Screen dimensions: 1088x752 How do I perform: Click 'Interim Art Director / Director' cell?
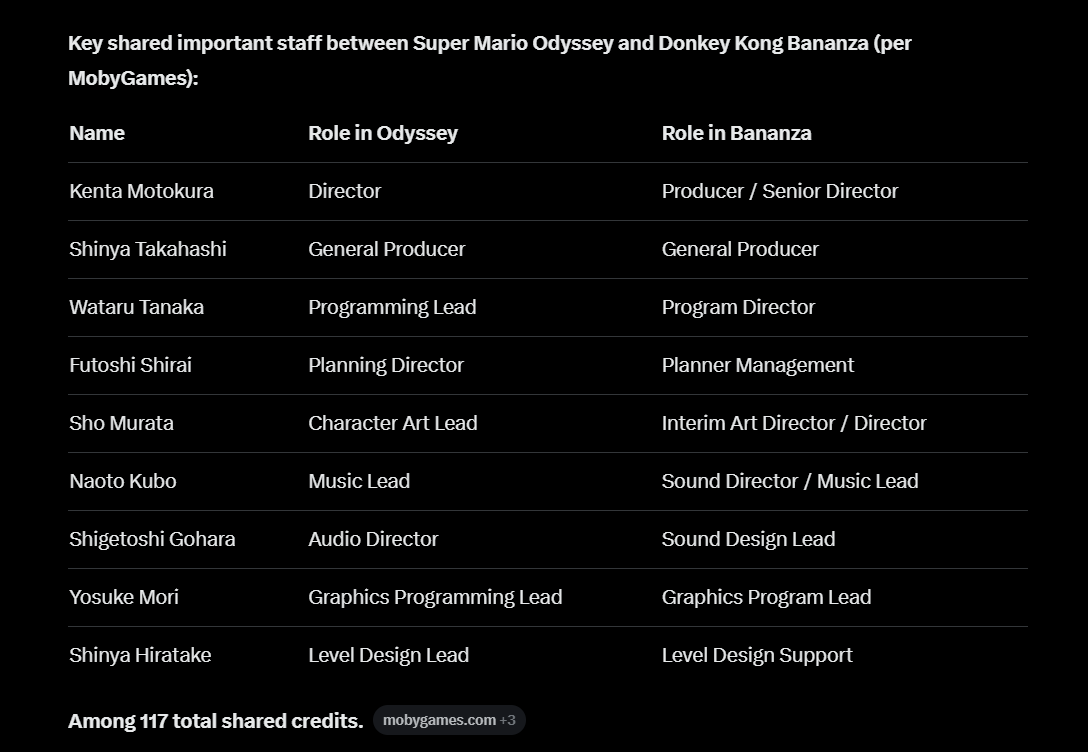pos(794,423)
